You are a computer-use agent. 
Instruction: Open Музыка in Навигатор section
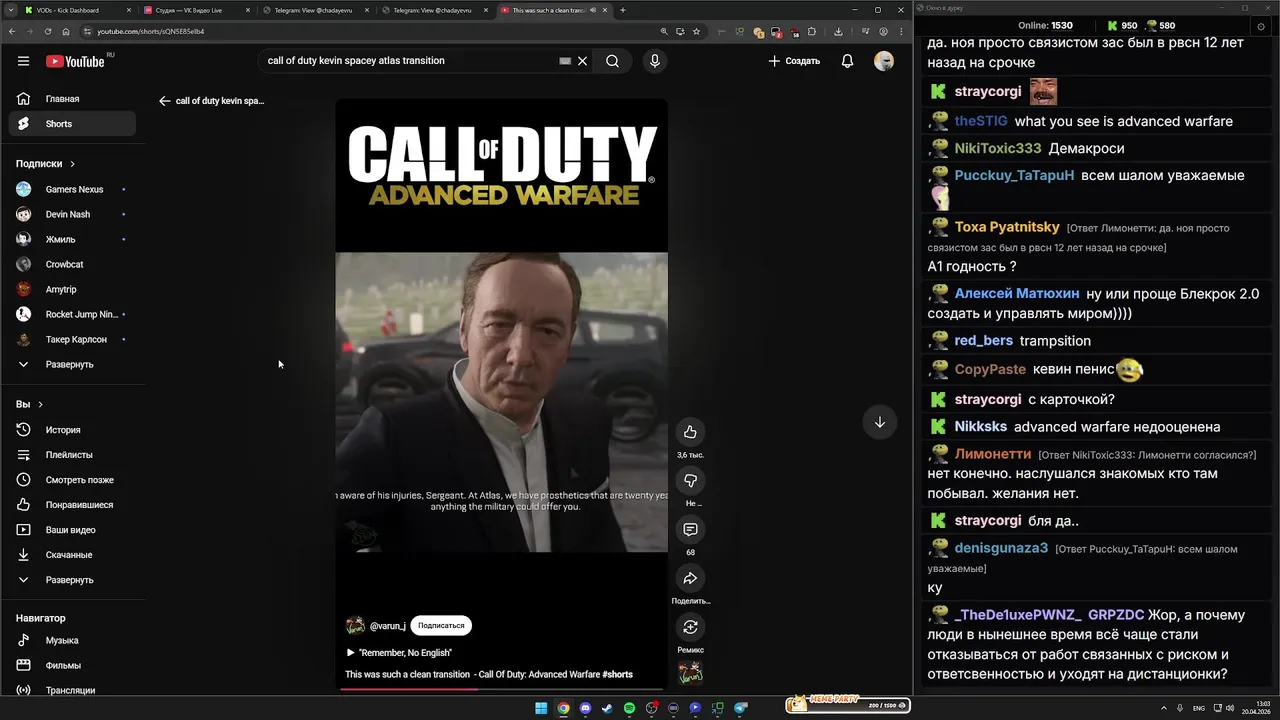tap(72, 640)
